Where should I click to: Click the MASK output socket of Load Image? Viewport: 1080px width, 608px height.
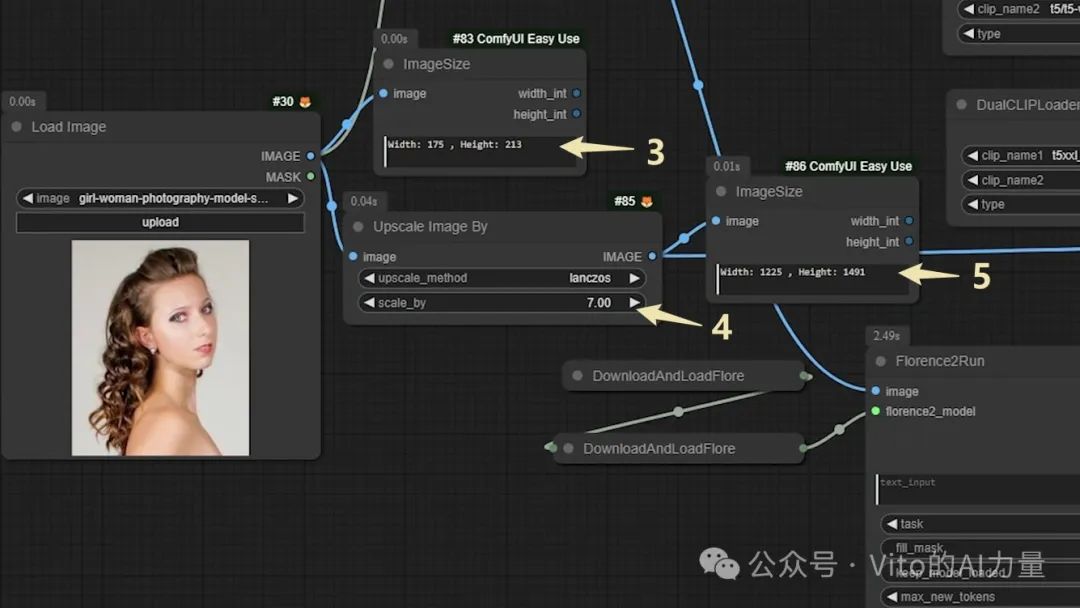point(311,177)
